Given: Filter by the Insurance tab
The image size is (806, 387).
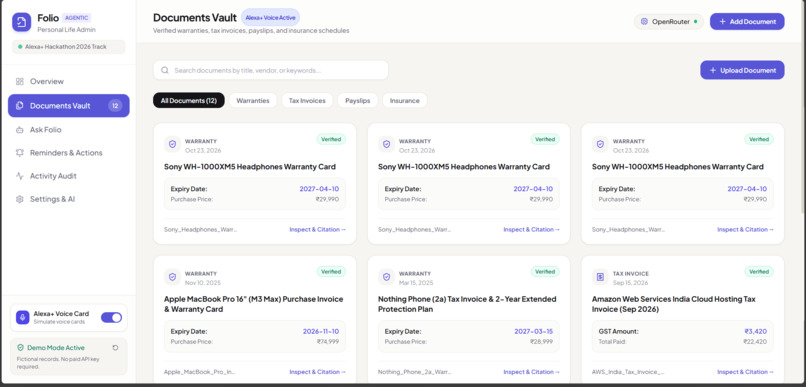Looking at the screenshot, I should tap(405, 101).
